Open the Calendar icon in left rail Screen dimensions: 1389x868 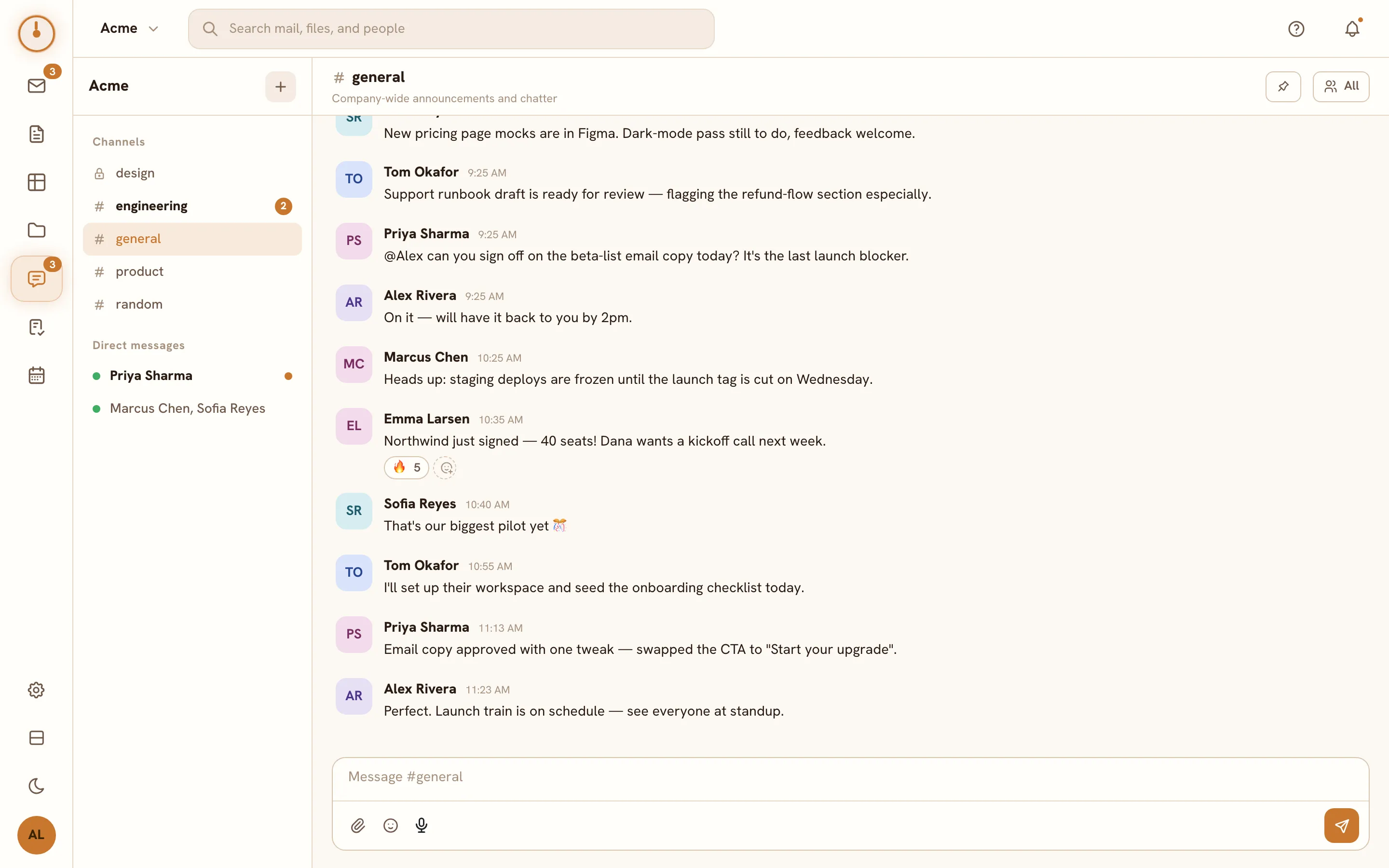(x=36, y=376)
